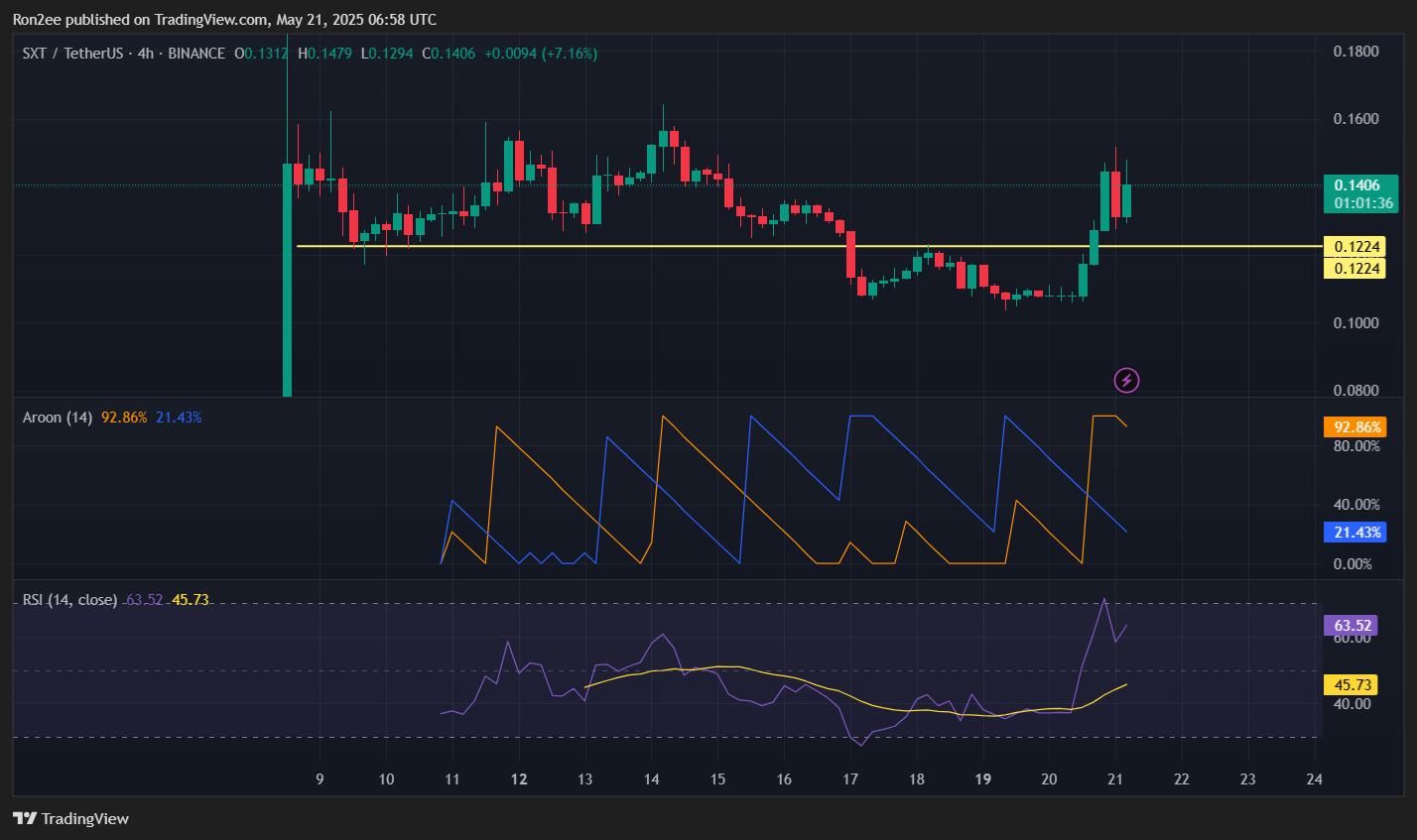Image resolution: width=1417 pixels, height=840 pixels.
Task: Click the TradingView text link in footer
Action: 87,818
